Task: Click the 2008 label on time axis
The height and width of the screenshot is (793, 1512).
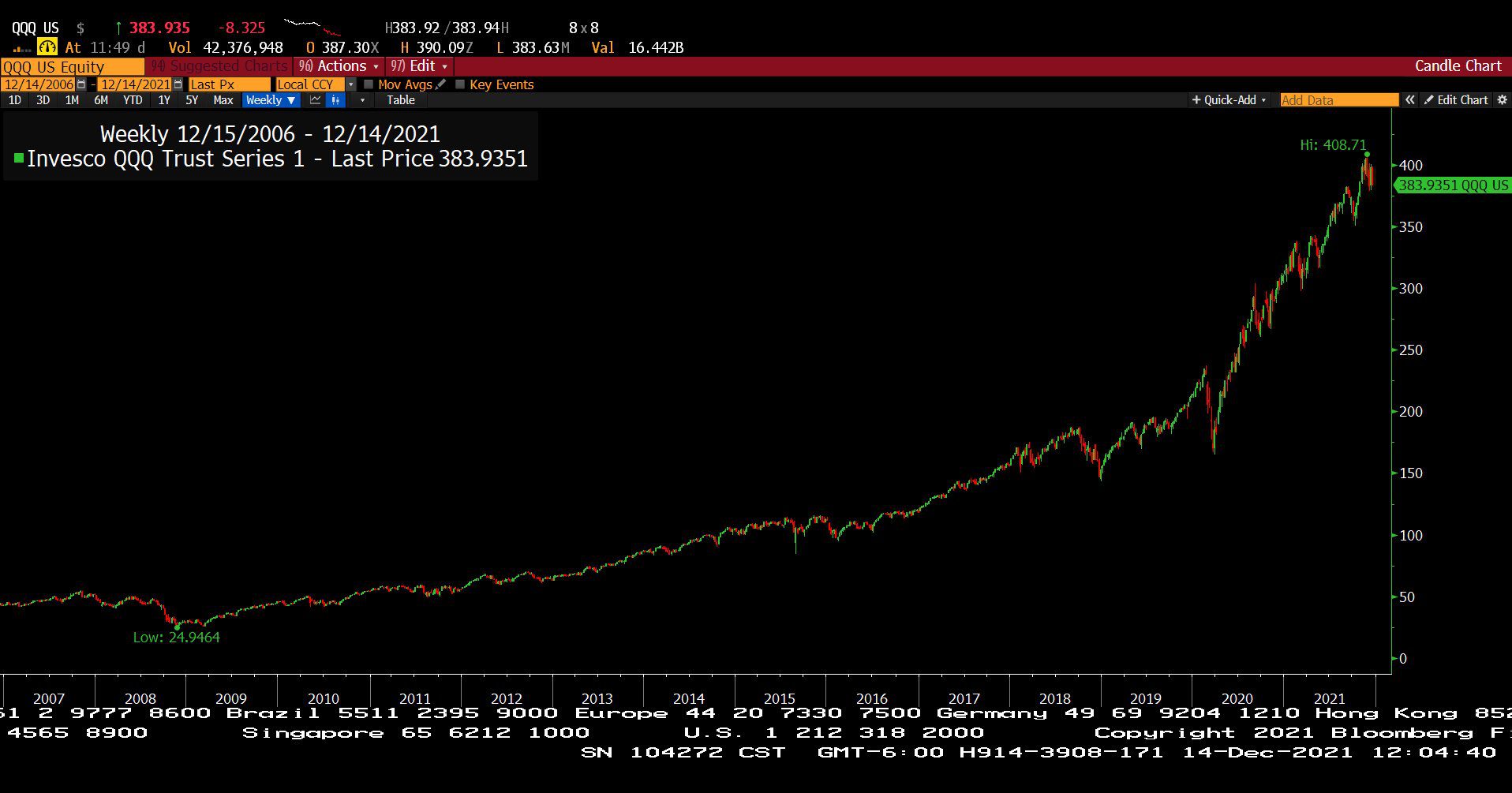Action: (x=140, y=698)
